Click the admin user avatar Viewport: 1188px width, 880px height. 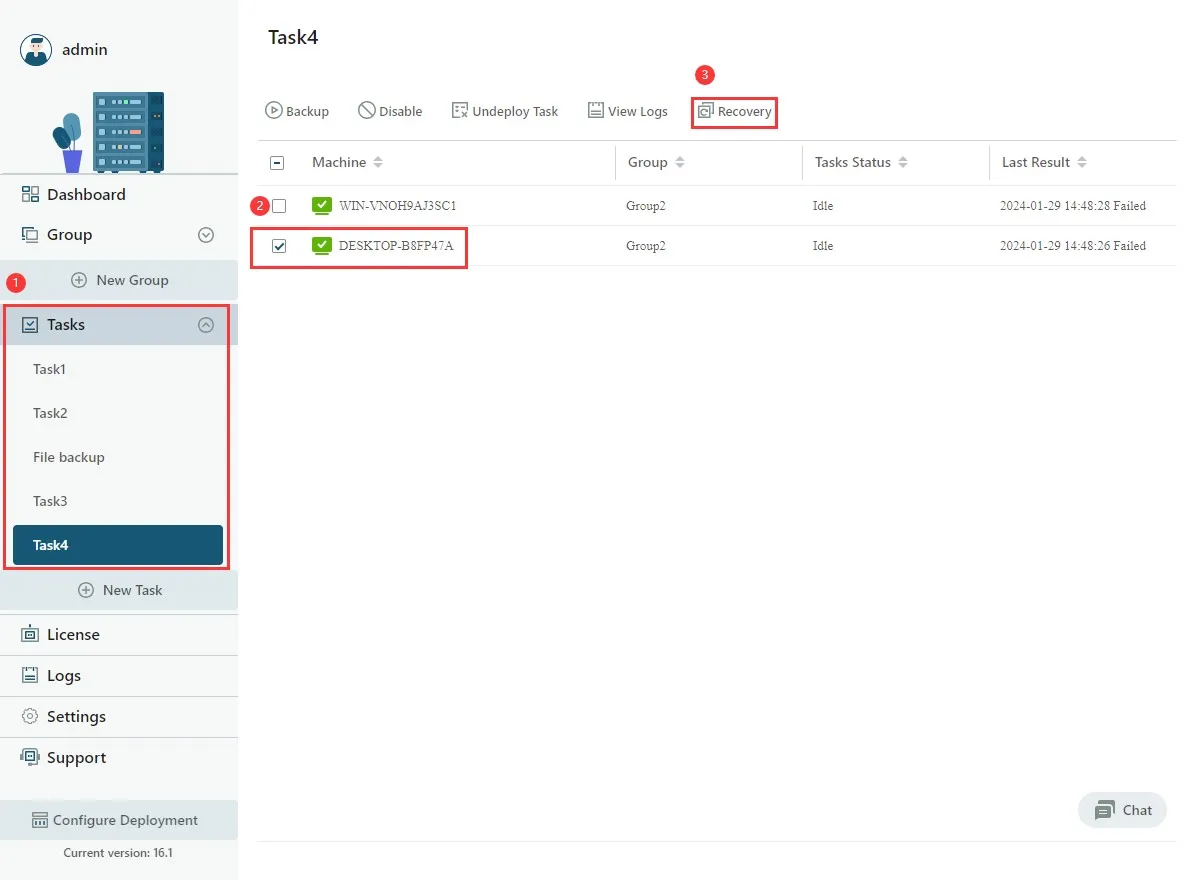pyautogui.click(x=36, y=50)
